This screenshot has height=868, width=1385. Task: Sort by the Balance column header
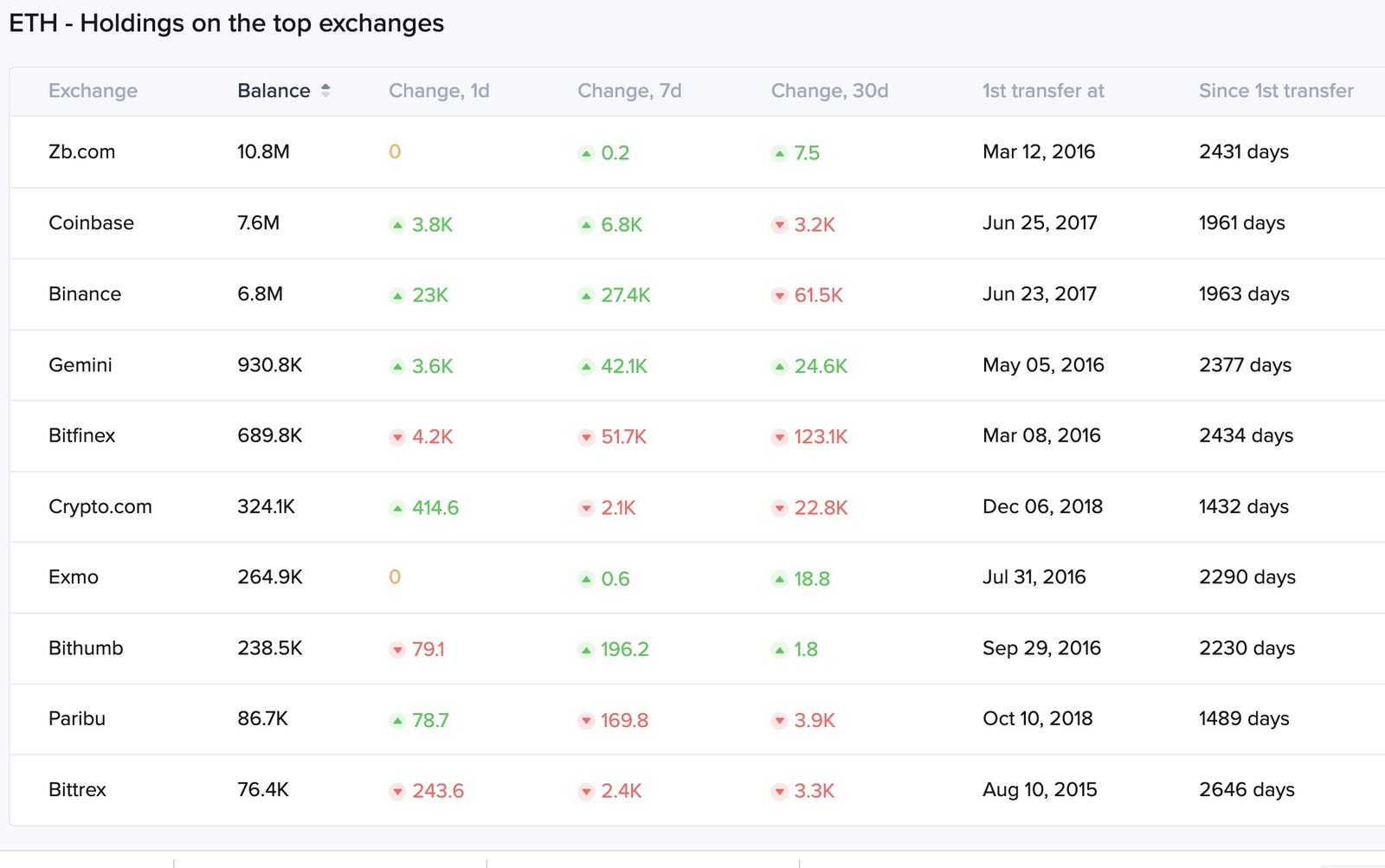tap(274, 91)
